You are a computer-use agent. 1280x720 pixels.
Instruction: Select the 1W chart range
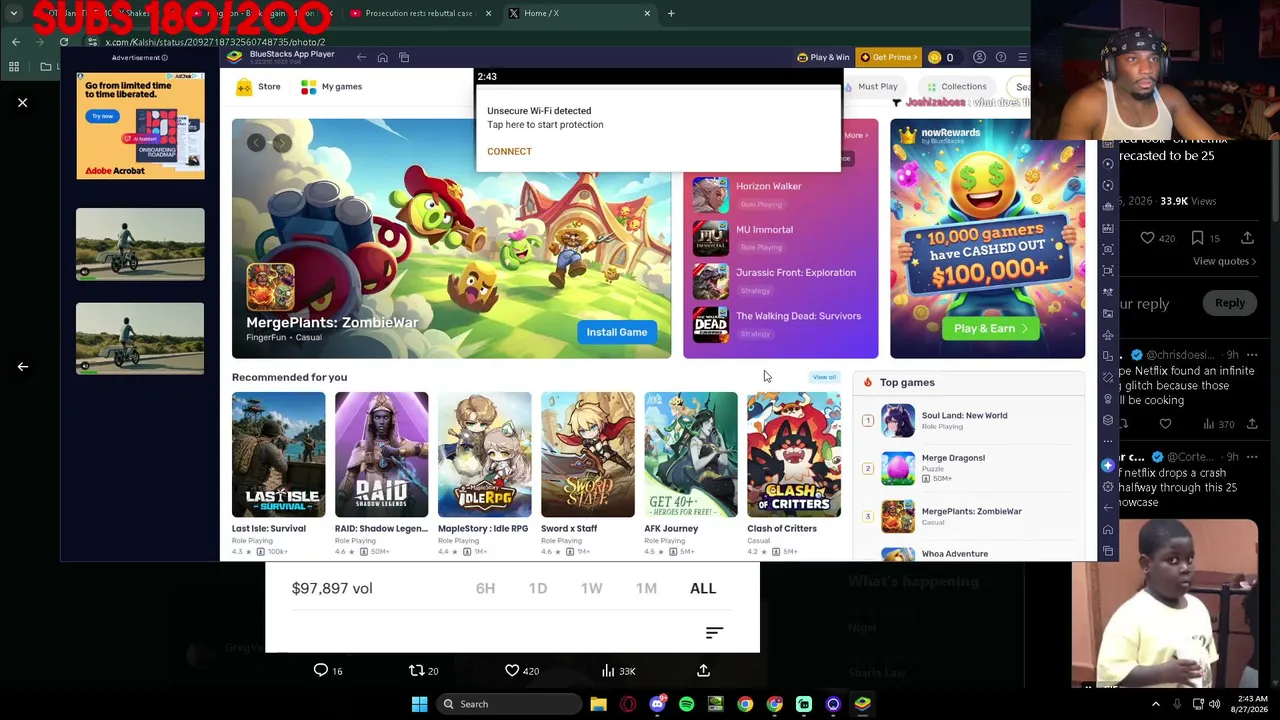click(x=592, y=589)
